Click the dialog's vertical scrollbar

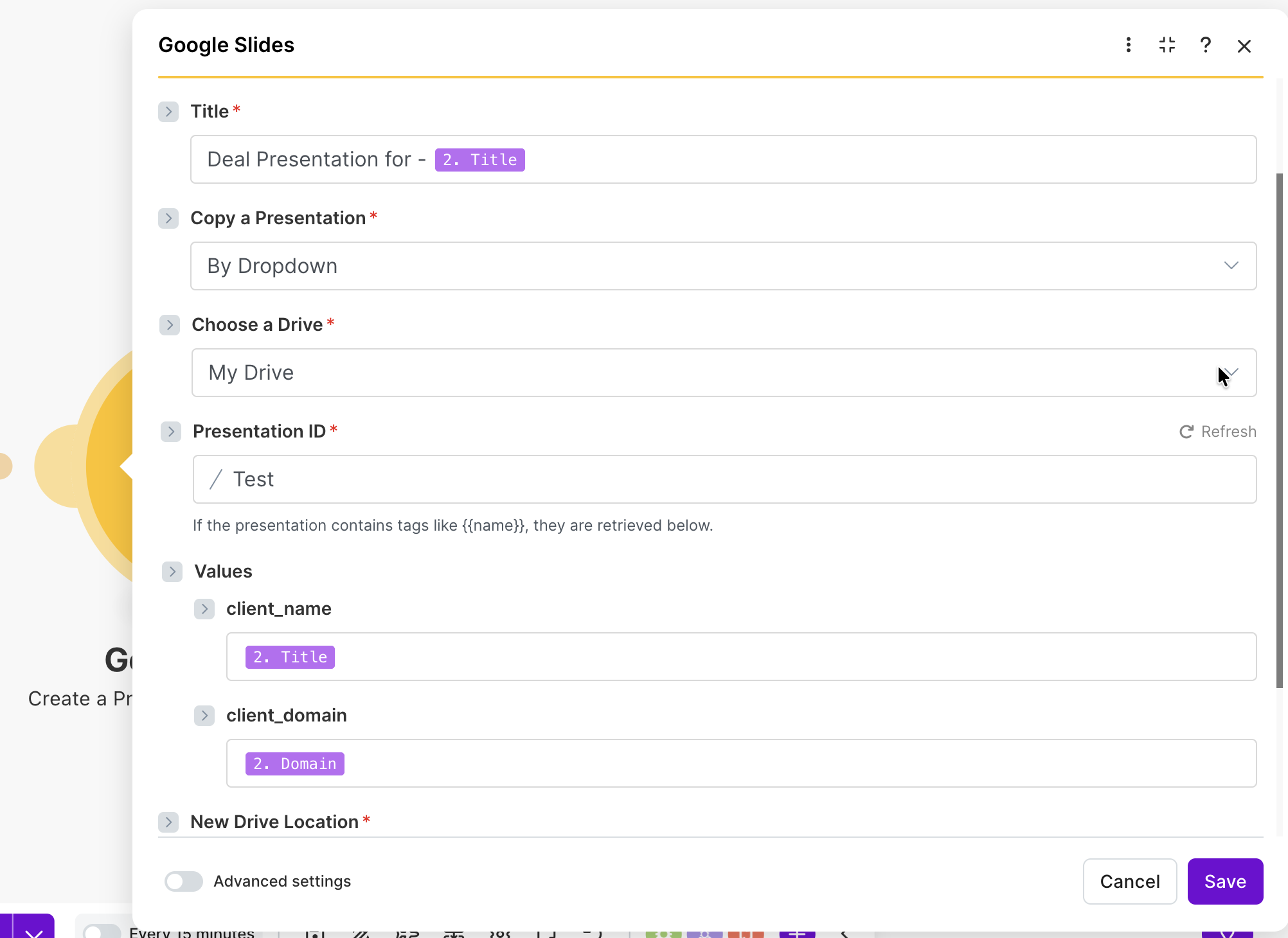click(x=1279, y=430)
